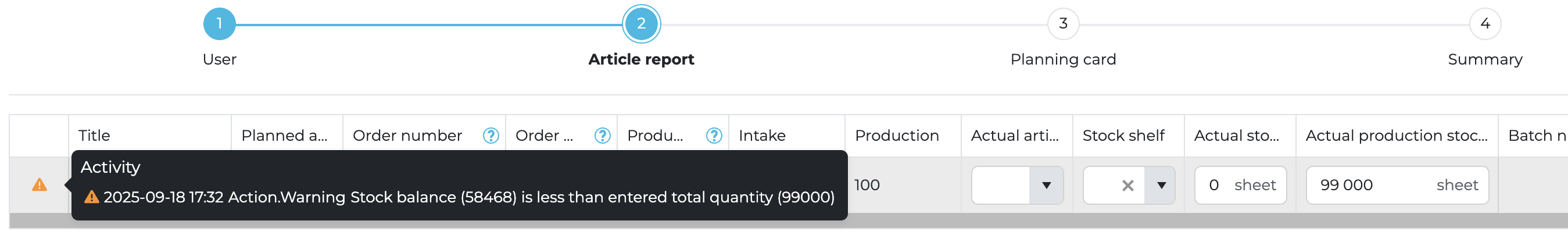
Task: Click the help icon beside the Order column
Action: tap(602, 136)
